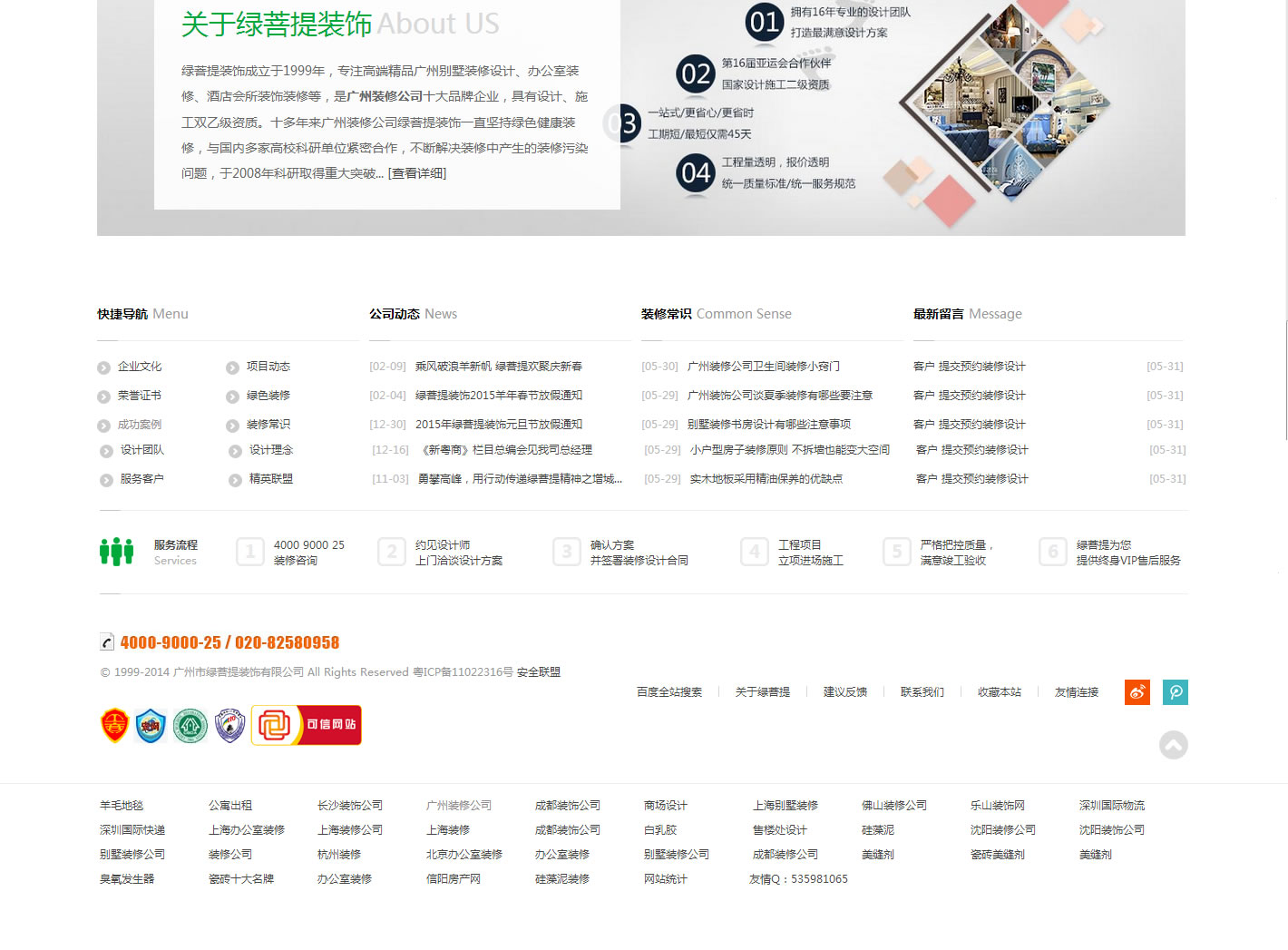Image resolution: width=1288 pixels, height=950 pixels.
Task: Click the 安全联盟 link in the copyright line
Action: [539, 672]
